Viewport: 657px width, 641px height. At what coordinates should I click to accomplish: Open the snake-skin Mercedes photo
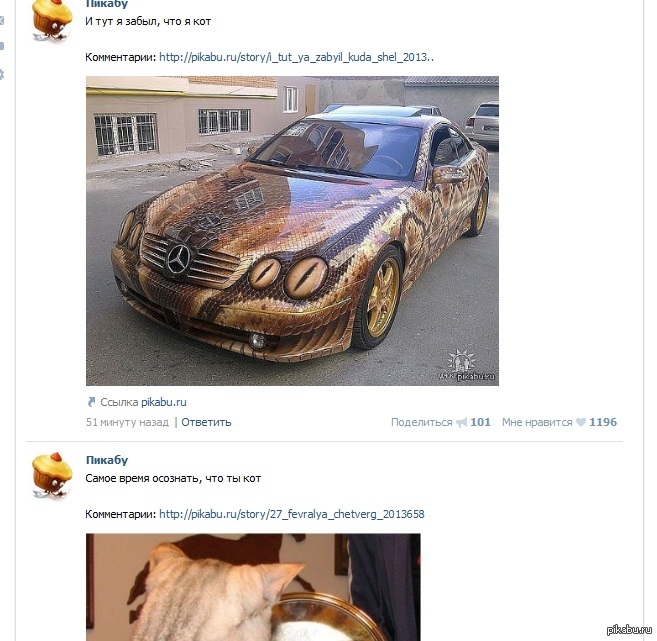click(292, 231)
